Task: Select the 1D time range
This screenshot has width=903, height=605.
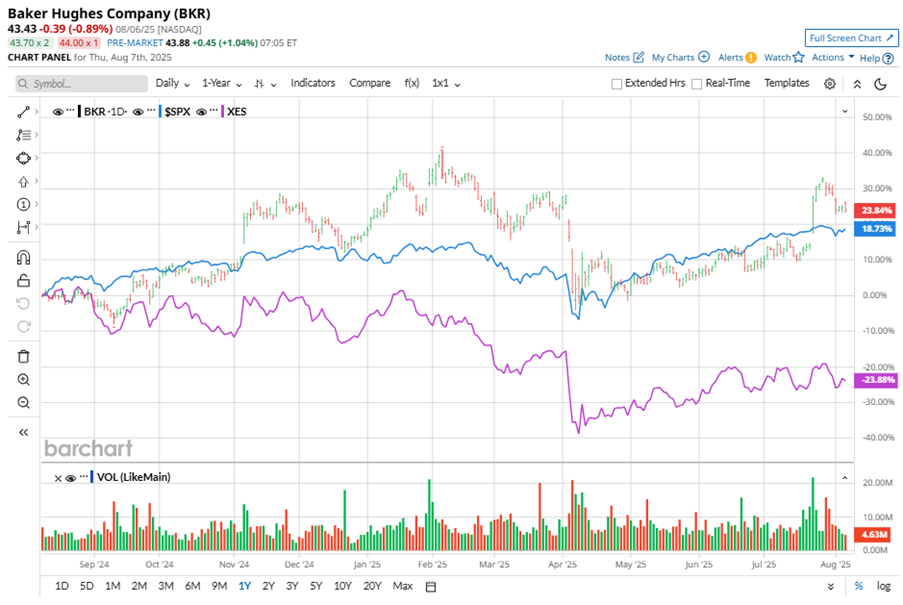Action: pyautogui.click(x=62, y=586)
